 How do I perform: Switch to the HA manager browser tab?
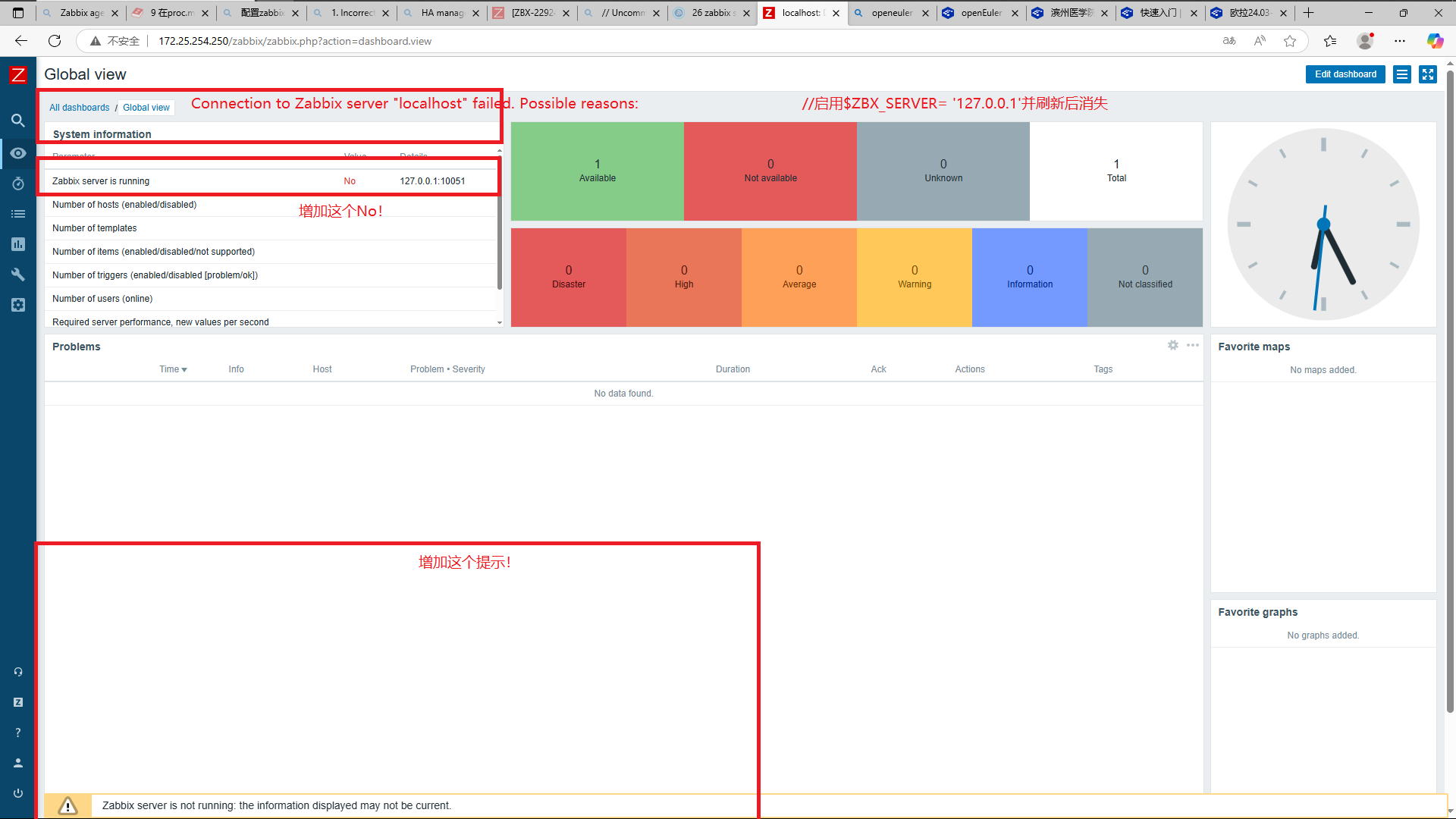point(441,13)
